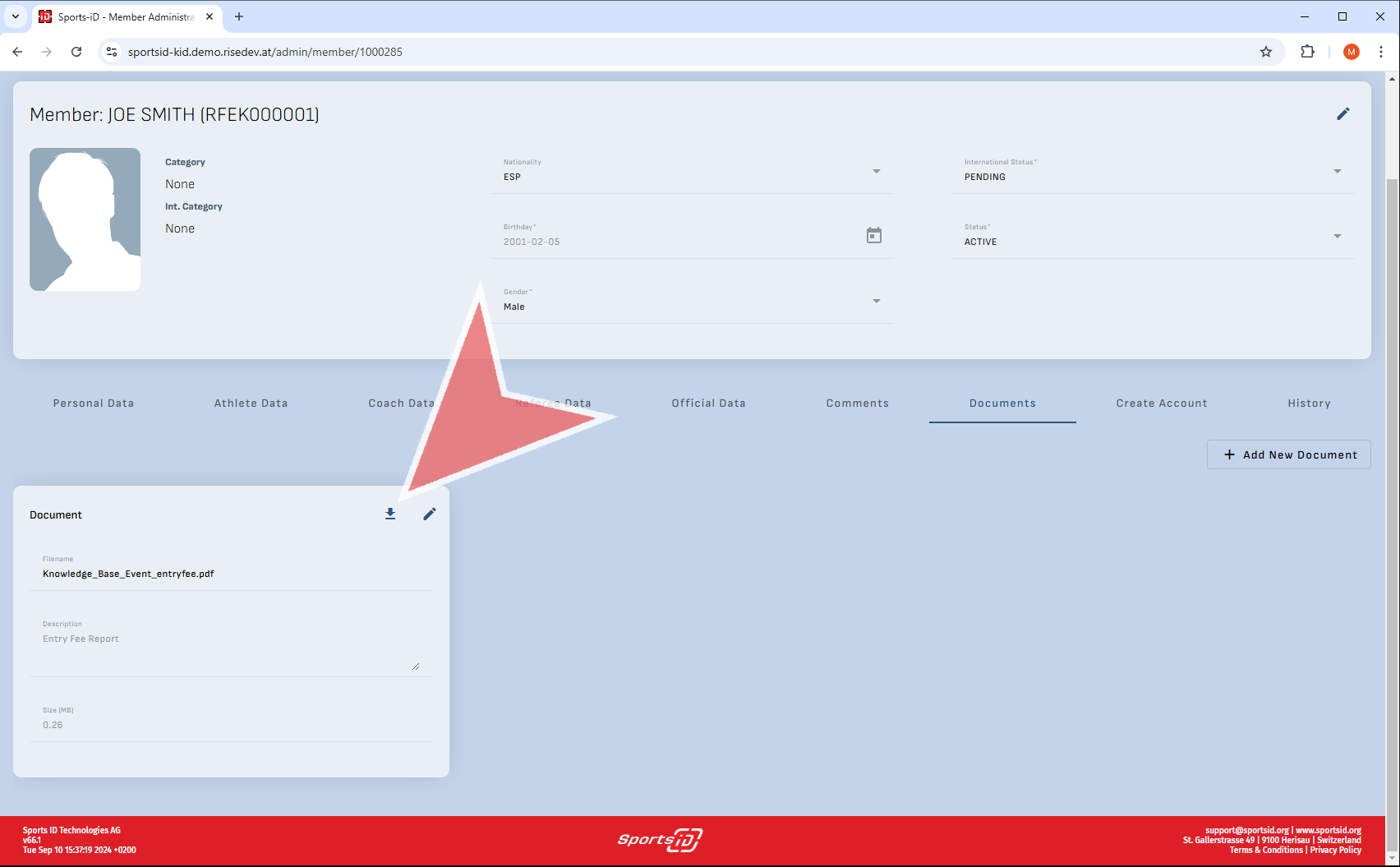1400x867 pixels.
Task: Click the Add New Document button
Action: [1288, 454]
